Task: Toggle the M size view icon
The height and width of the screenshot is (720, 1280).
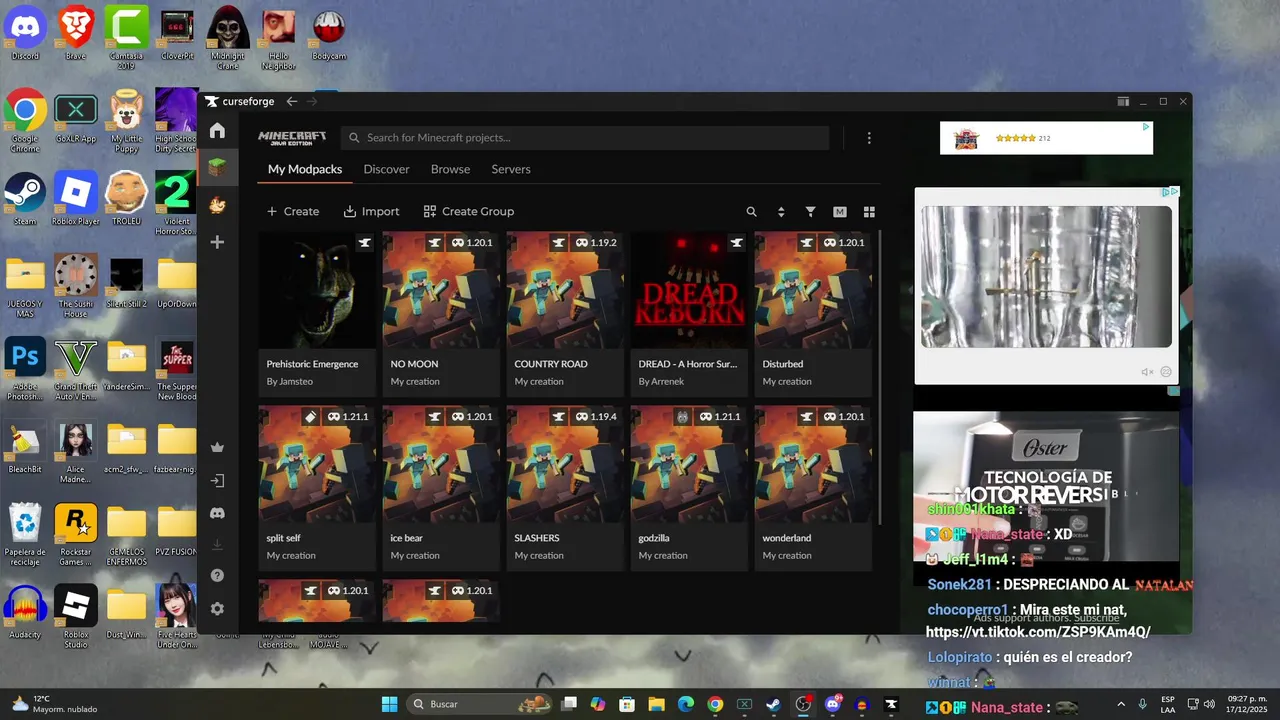Action: [840, 212]
